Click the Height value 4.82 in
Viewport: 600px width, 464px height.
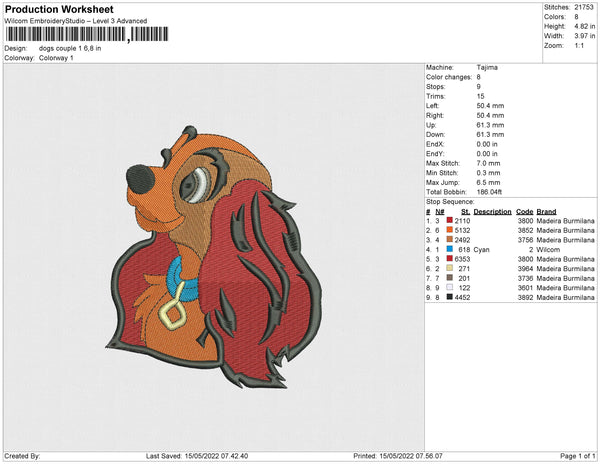[584, 26]
